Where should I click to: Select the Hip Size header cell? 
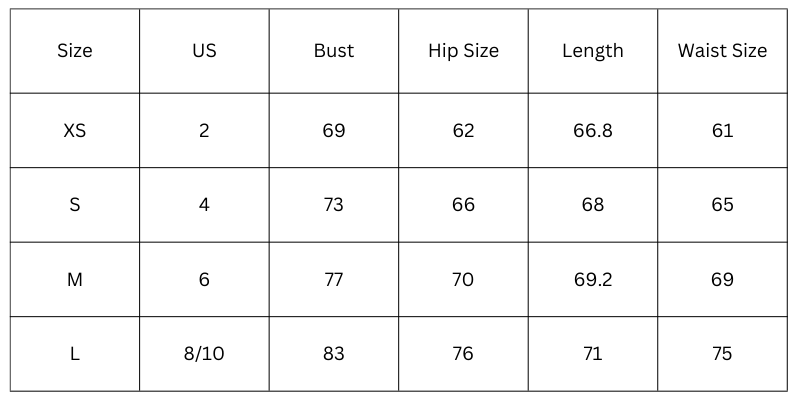(x=463, y=51)
